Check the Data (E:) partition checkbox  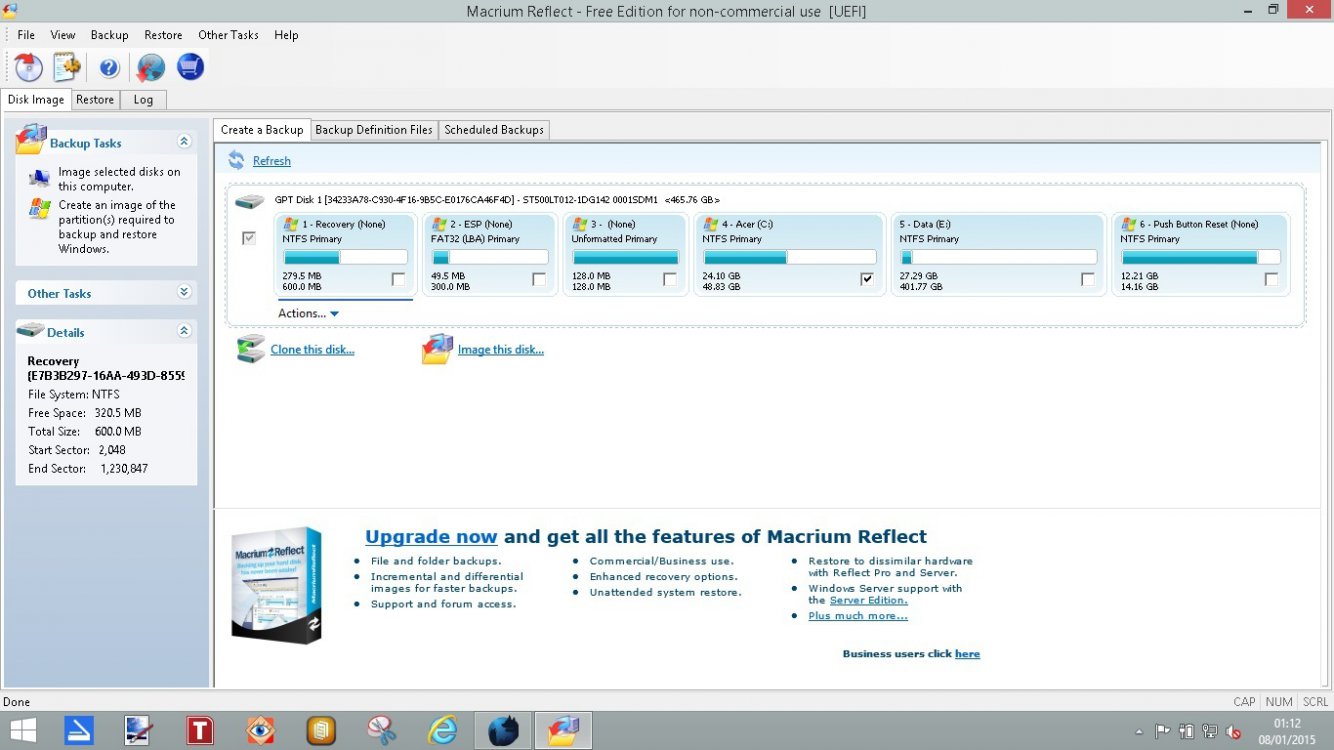click(x=1088, y=279)
